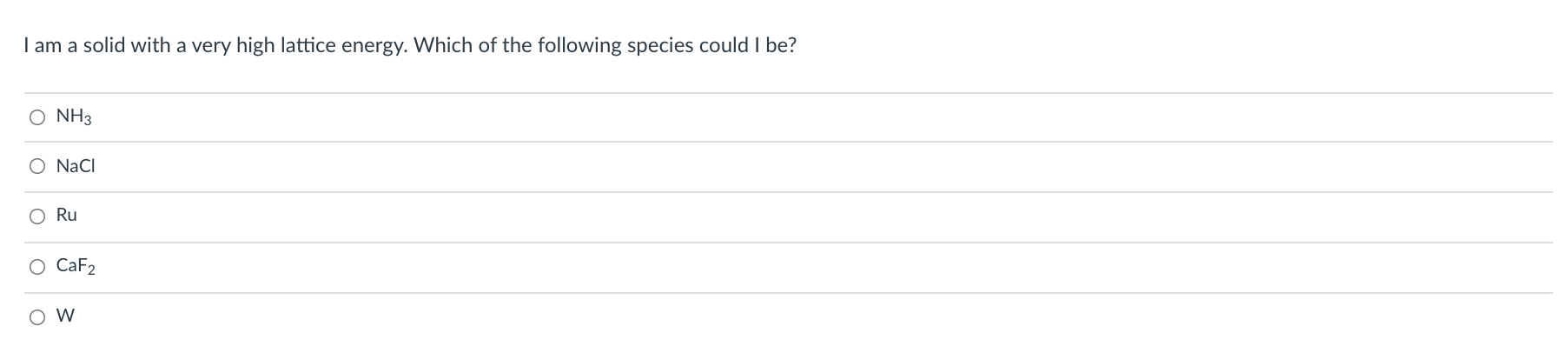Screen dimensions: 1568x353
Task: Mark the Ru radio button
Action: (x=37, y=216)
